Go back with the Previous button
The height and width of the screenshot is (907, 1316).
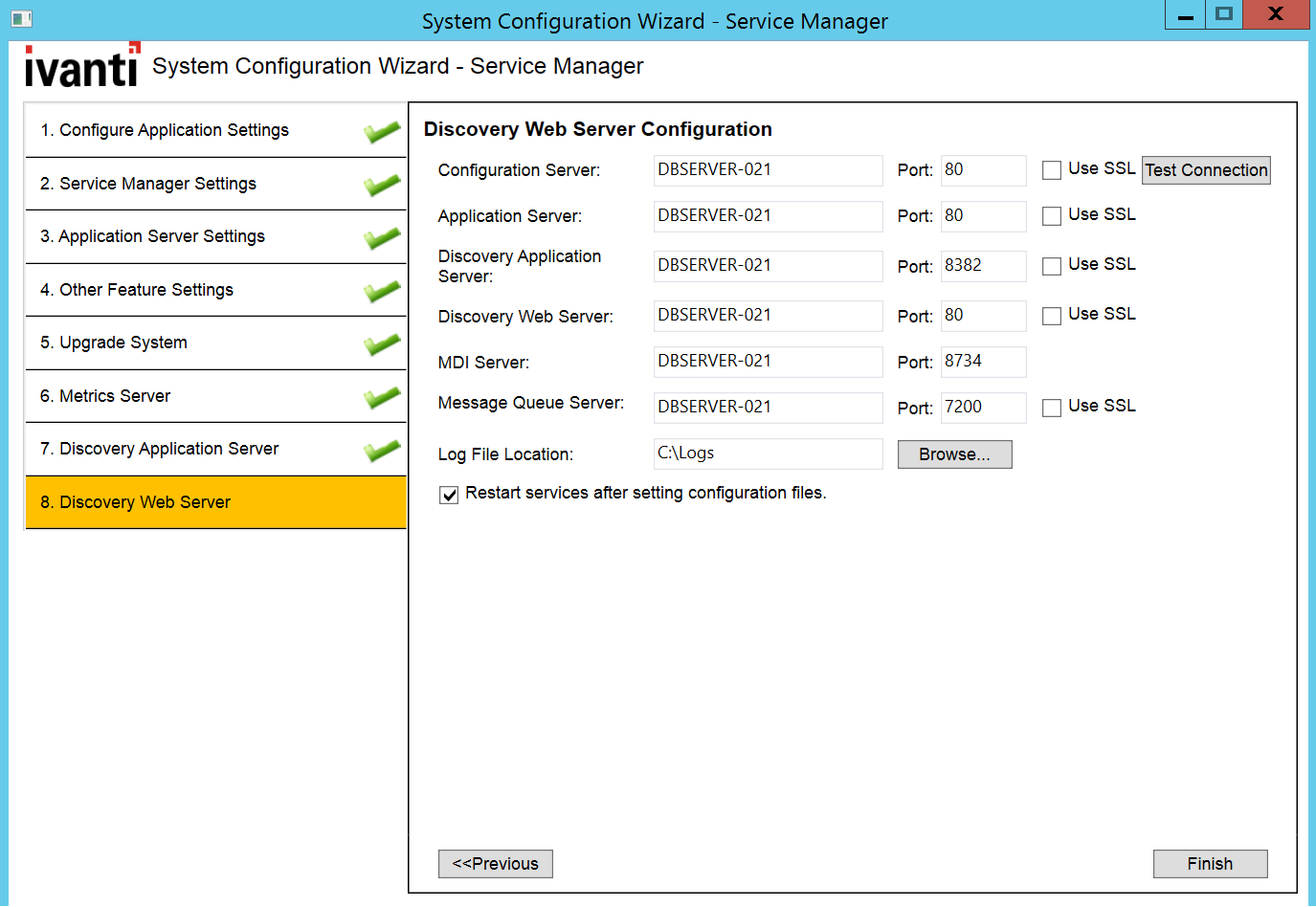pos(495,864)
